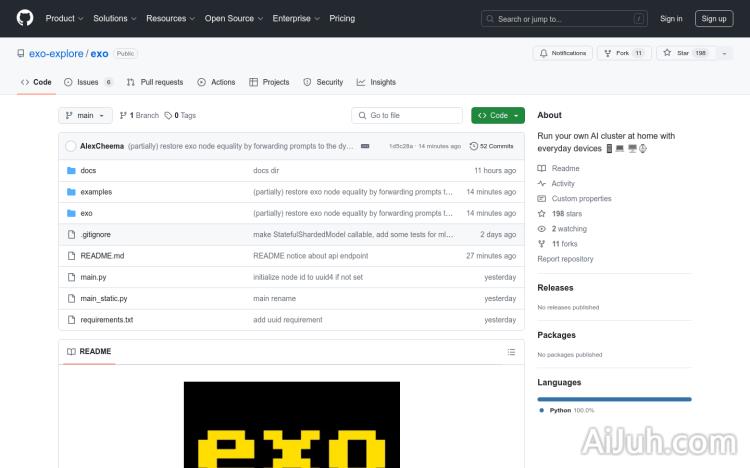750x468 pixels.
Task: Click the Sign up button
Action: coord(714,18)
